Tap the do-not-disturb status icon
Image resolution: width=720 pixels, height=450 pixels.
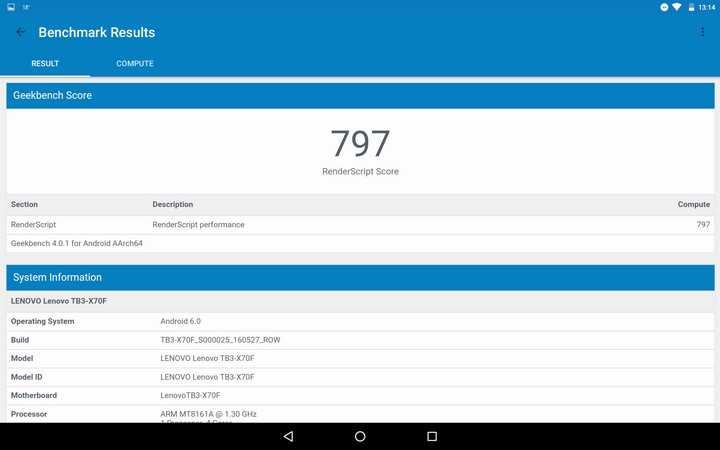click(664, 7)
